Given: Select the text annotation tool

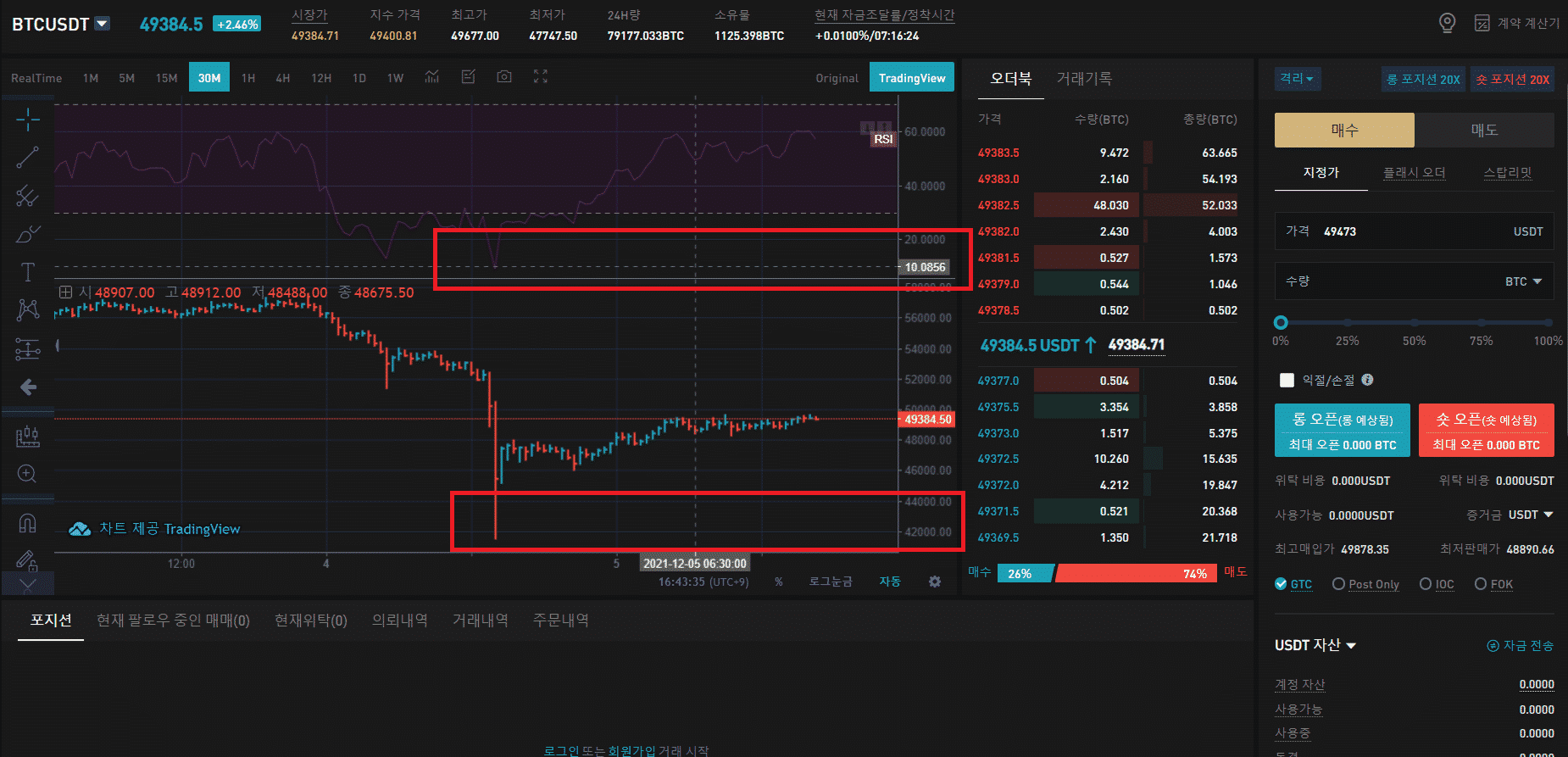Looking at the screenshot, I should coord(28,271).
